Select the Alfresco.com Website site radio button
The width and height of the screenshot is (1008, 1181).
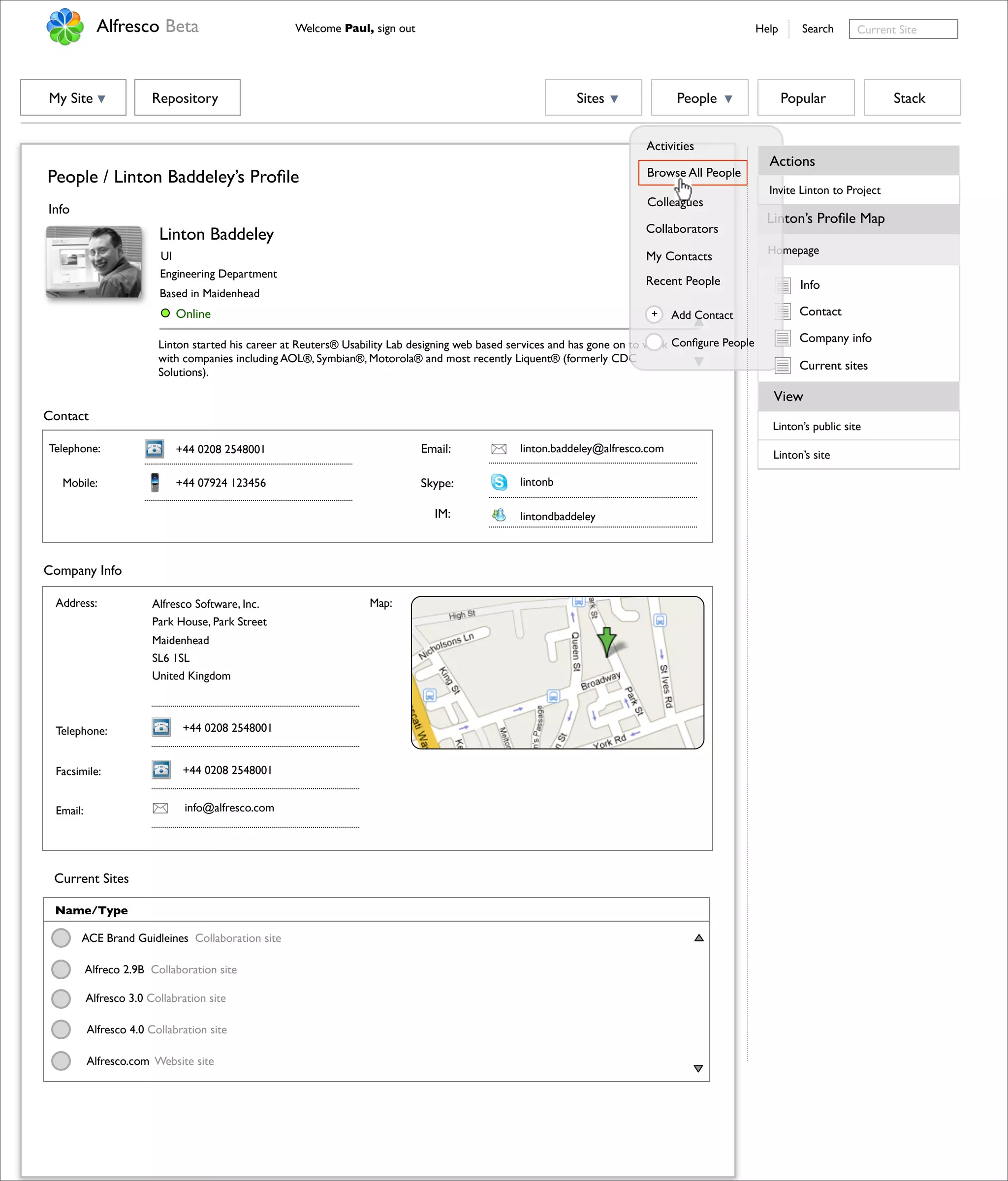61,1061
